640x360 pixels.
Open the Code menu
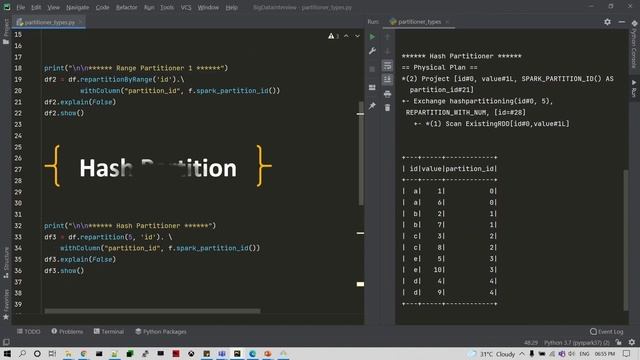(102, 7)
